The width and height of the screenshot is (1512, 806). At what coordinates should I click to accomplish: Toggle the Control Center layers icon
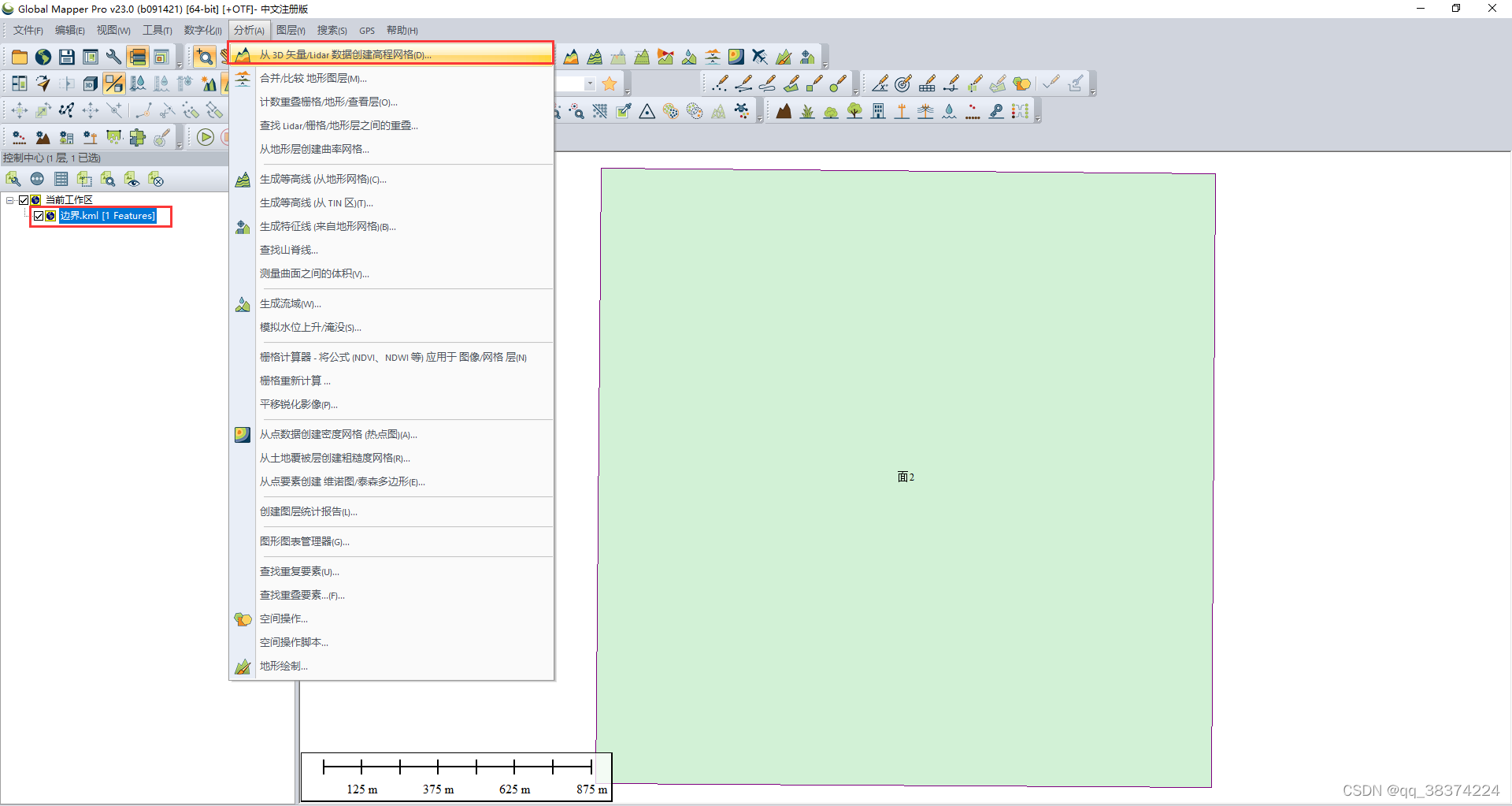point(138,57)
